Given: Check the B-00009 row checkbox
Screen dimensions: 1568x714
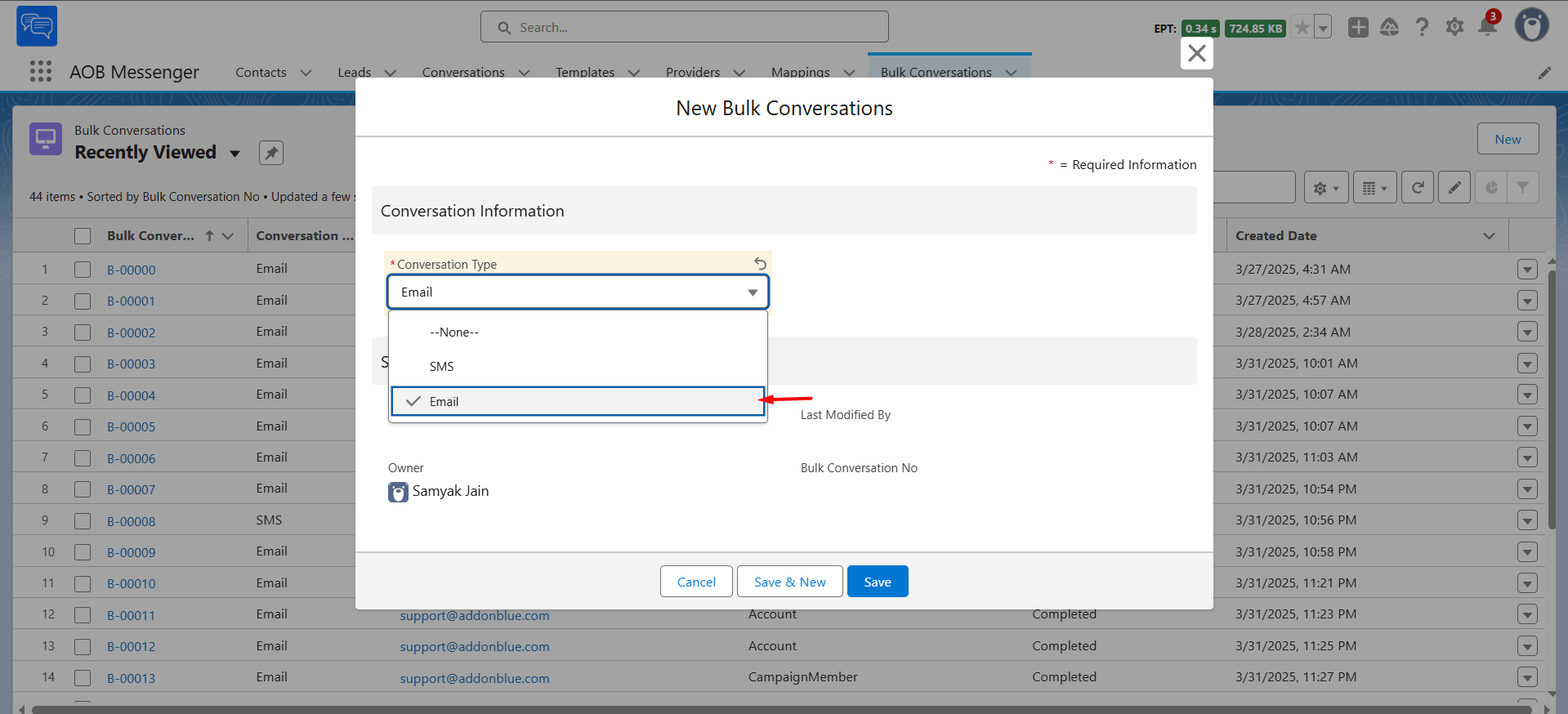Looking at the screenshot, I should pos(83,552).
